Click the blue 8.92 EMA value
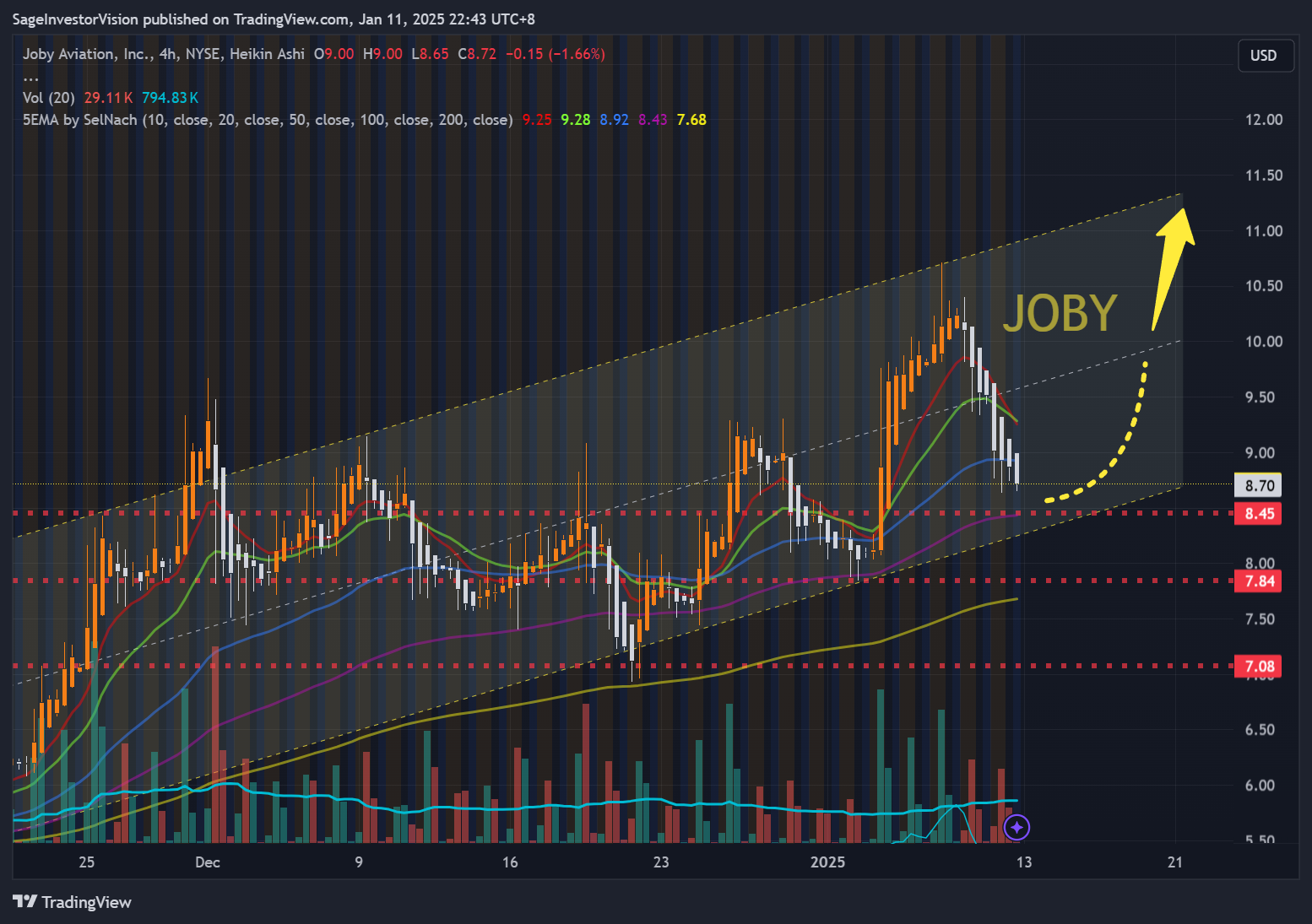The width and height of the screenshot is (1312, 924). click(x=614, y=120)
